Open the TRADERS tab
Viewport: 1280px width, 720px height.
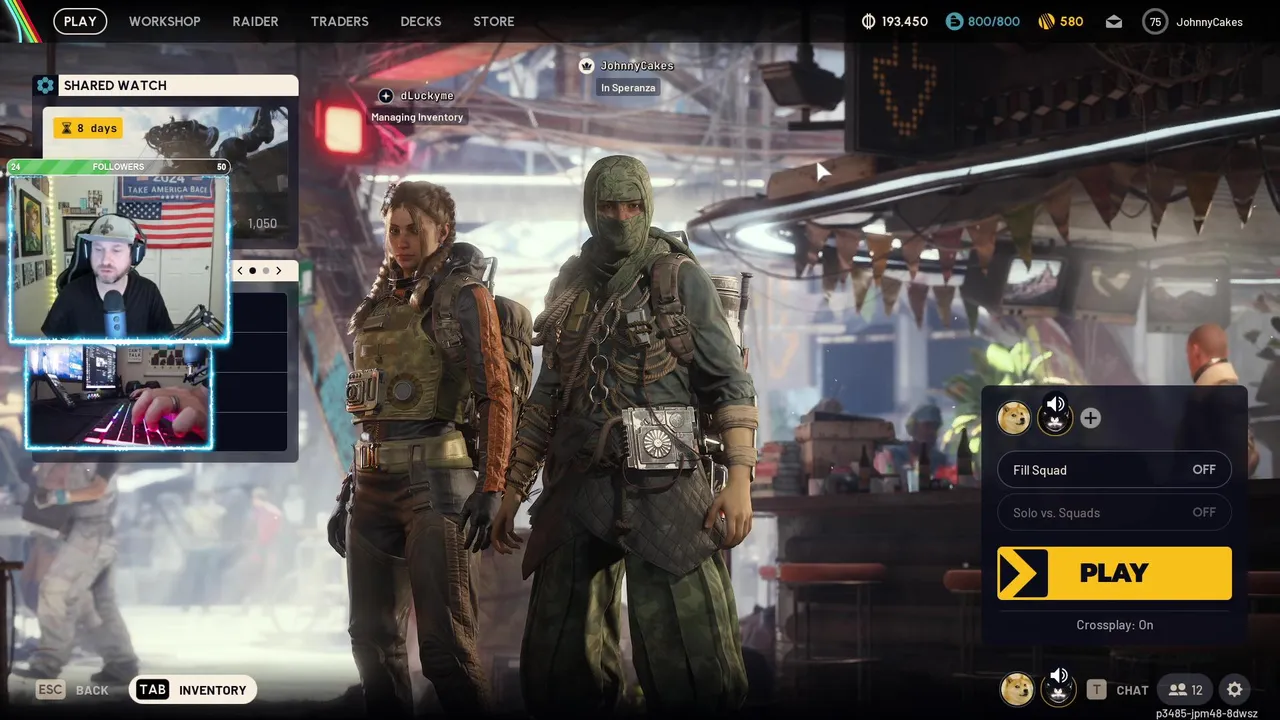click(339, 21)
